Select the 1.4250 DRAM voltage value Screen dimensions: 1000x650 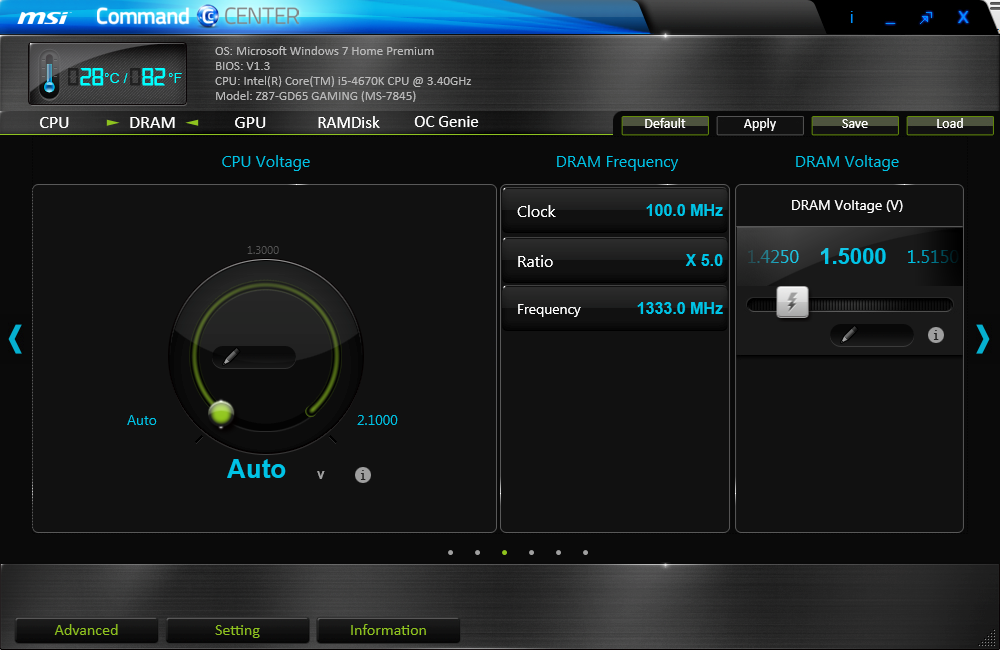point(773,257)
